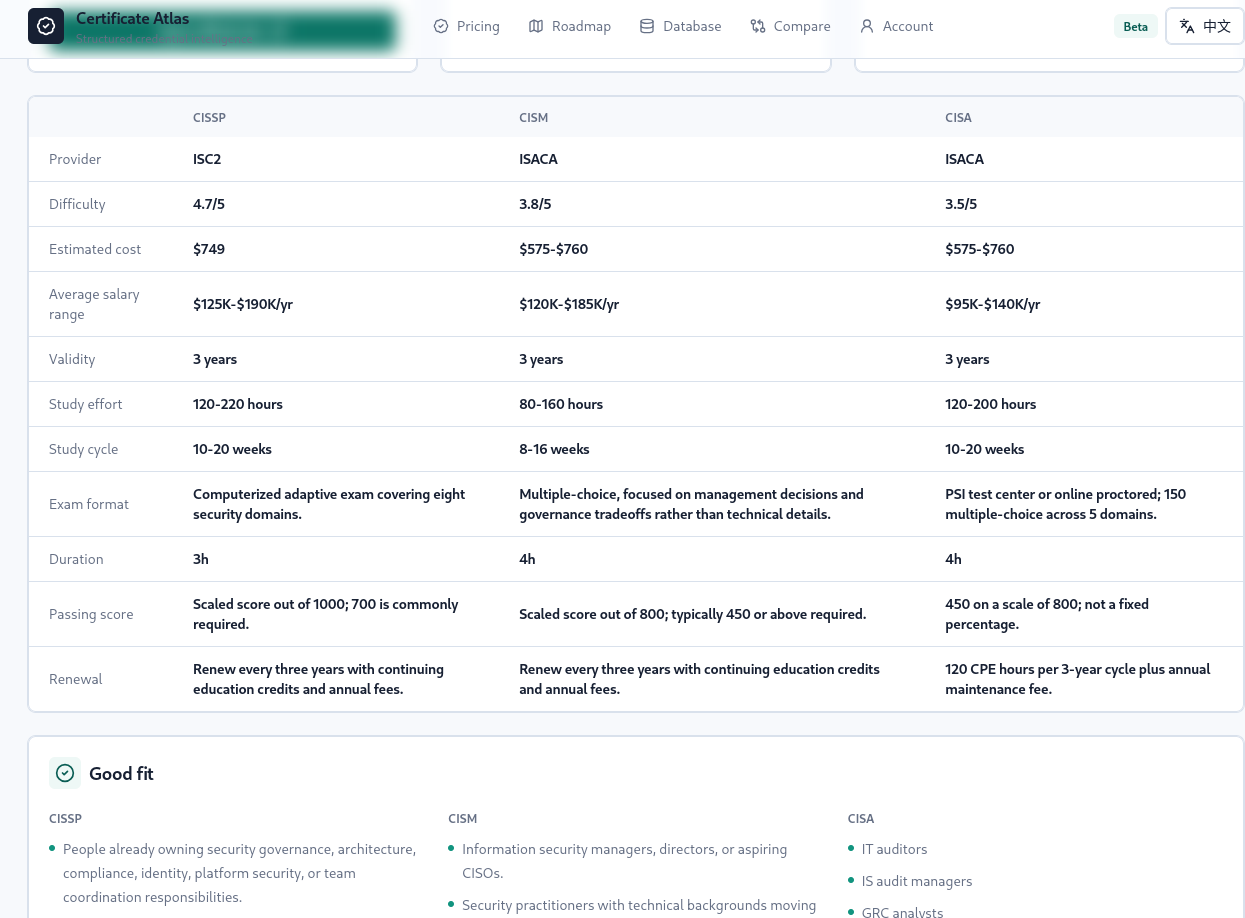
Task: Click the Compare arrows icon
Action: coord(758,26)
